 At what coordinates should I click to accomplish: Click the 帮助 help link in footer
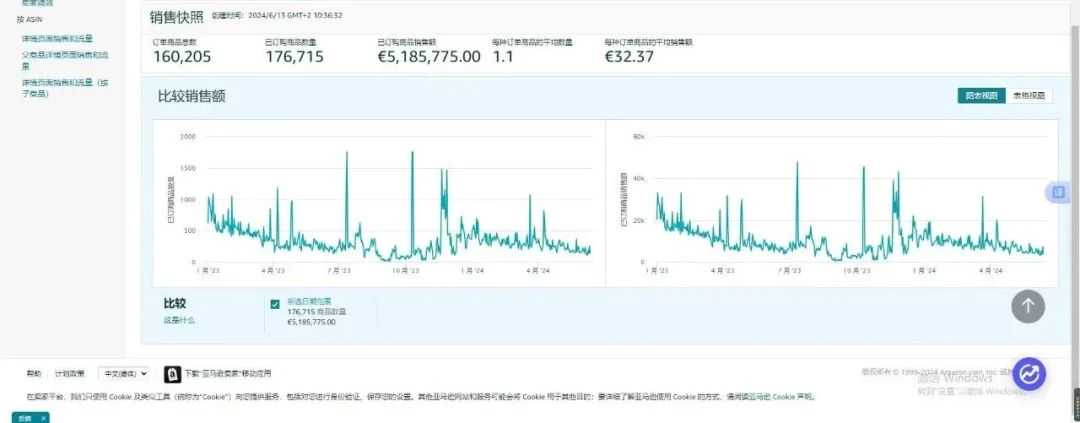(x=34, y=373)
